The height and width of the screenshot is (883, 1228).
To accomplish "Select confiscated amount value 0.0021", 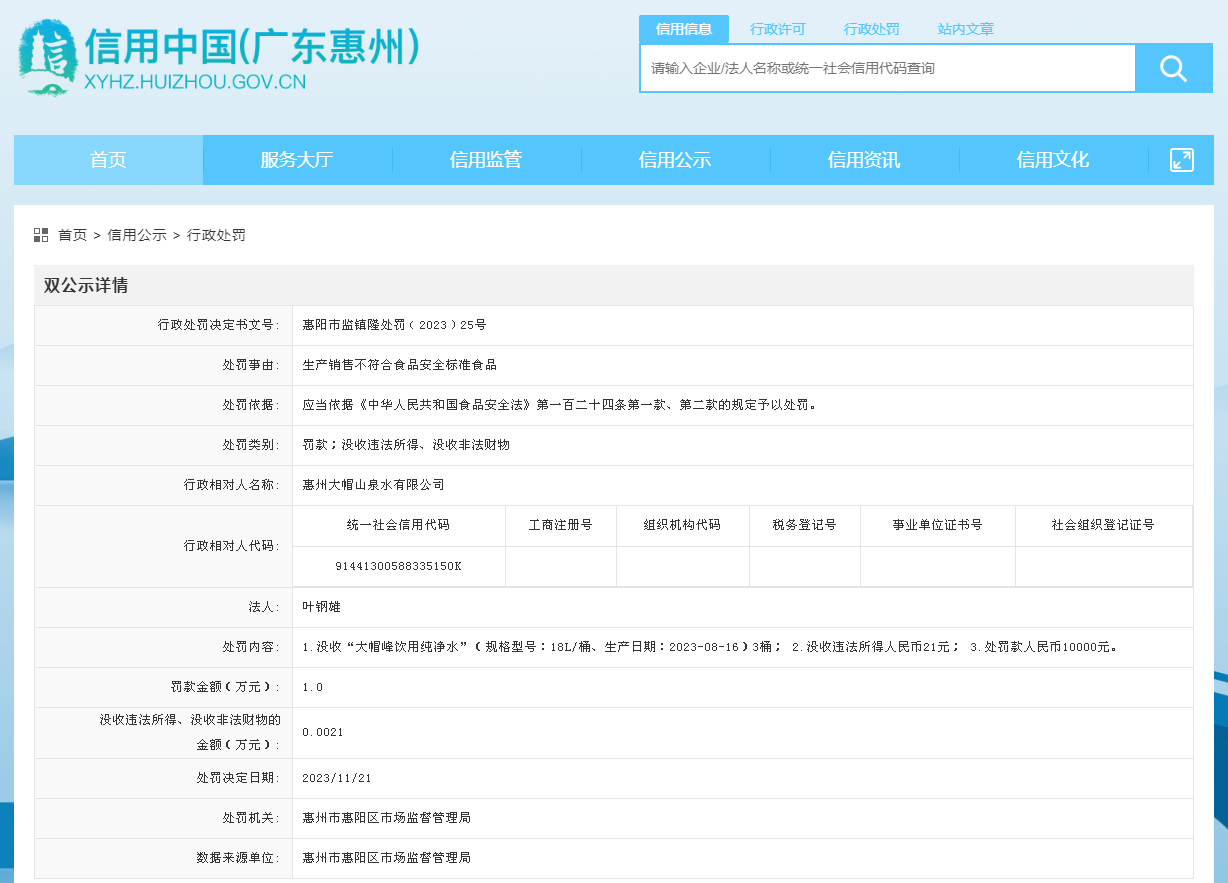I will [322, 732].
